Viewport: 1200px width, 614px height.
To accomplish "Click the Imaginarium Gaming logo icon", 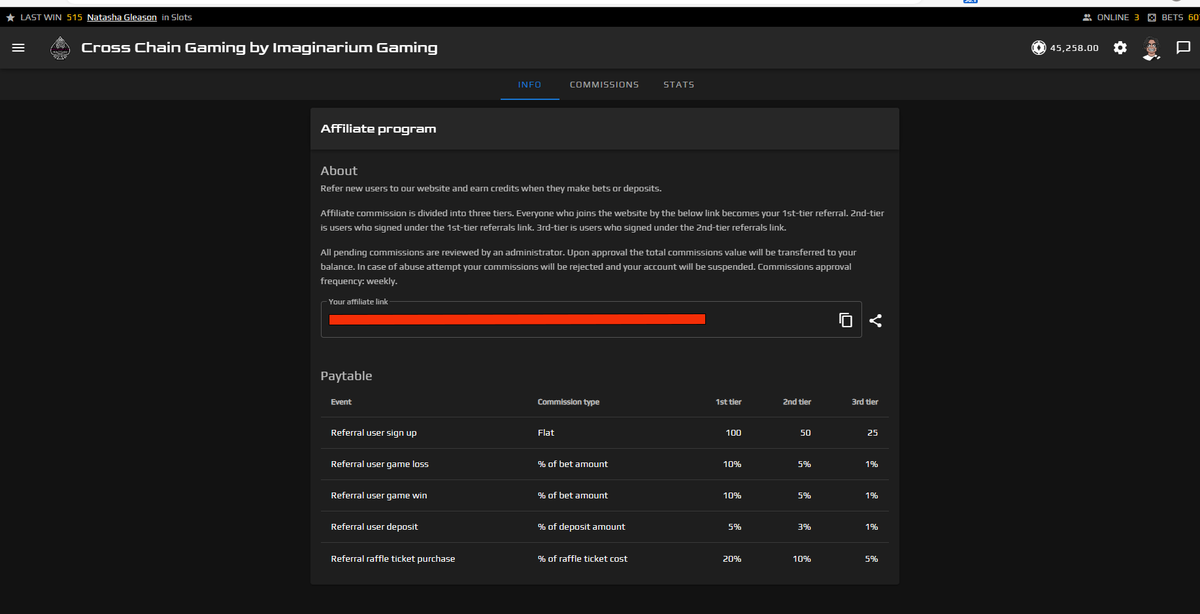I will pos(59,48).
